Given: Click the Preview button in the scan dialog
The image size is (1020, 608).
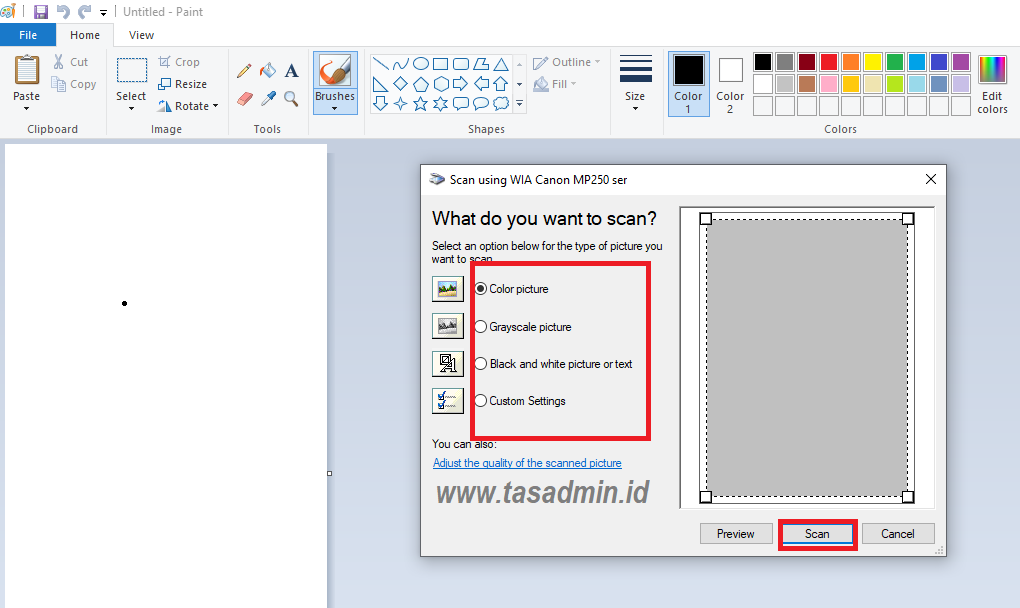Looking at the screenshot, I should (736, 534).
